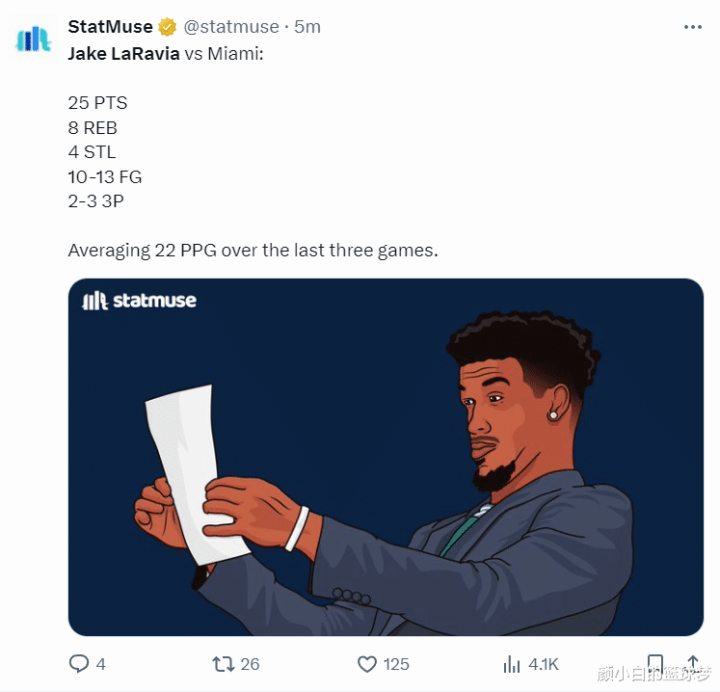Click the statmuse logo inside the image
720x692 pixels.
click(x=139, y=300)
